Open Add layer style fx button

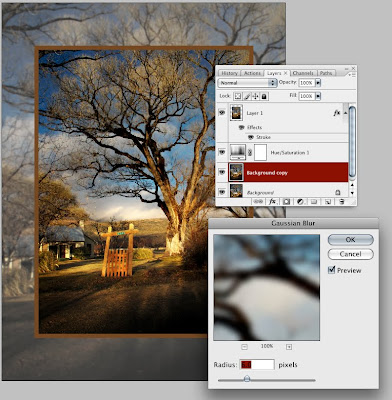272,202
